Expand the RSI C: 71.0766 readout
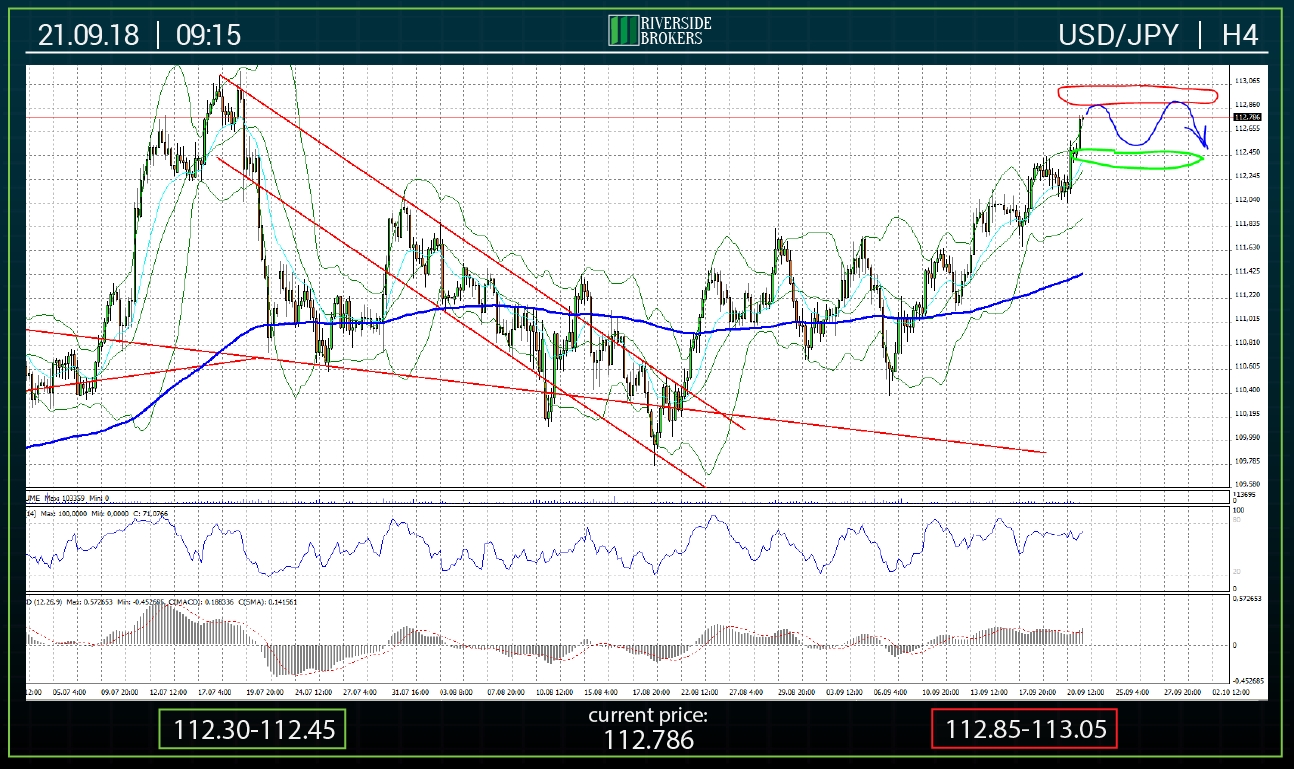 point(150,510)
